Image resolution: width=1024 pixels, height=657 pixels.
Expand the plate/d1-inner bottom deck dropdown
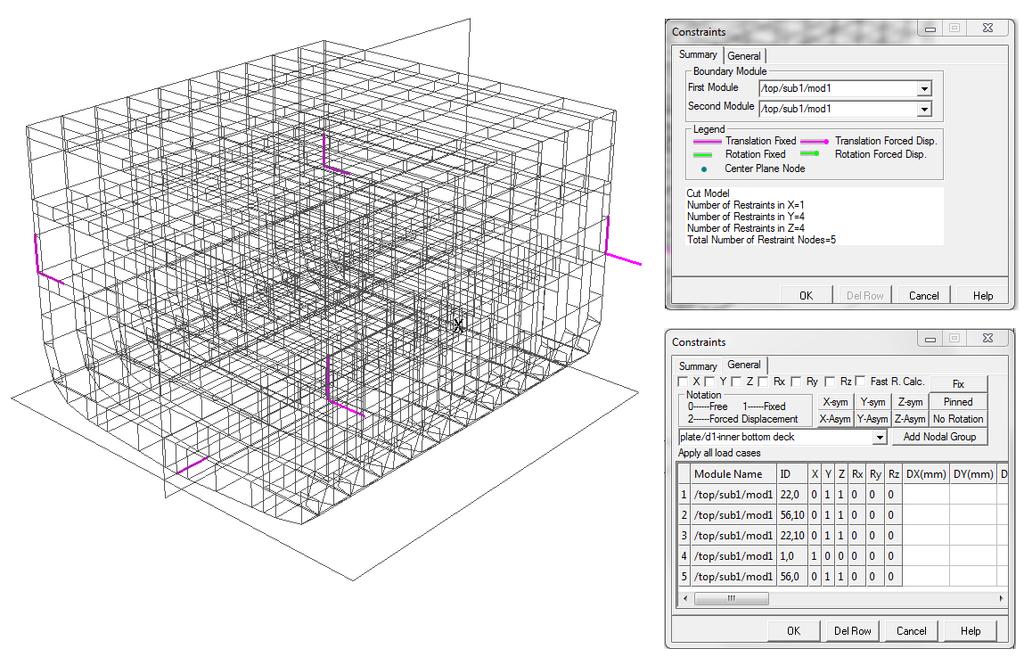coord(880,437)
